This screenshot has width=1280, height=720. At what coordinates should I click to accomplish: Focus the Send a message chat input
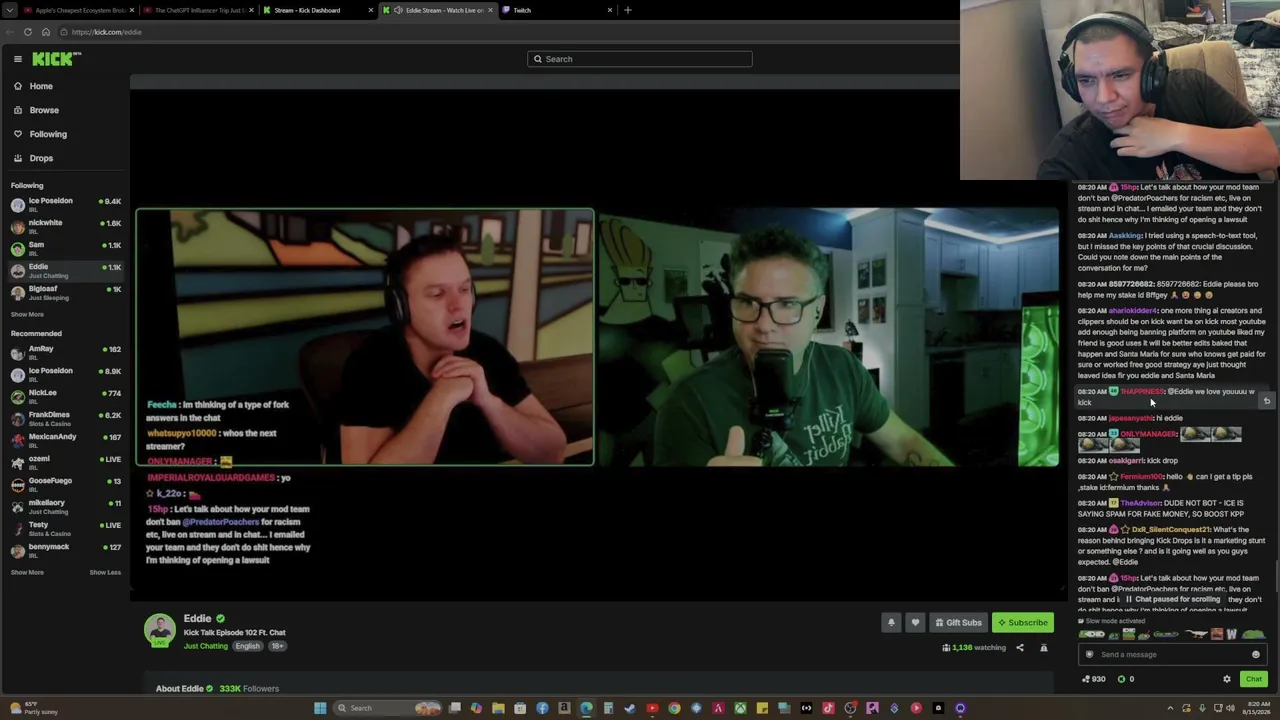point(1172,654)
